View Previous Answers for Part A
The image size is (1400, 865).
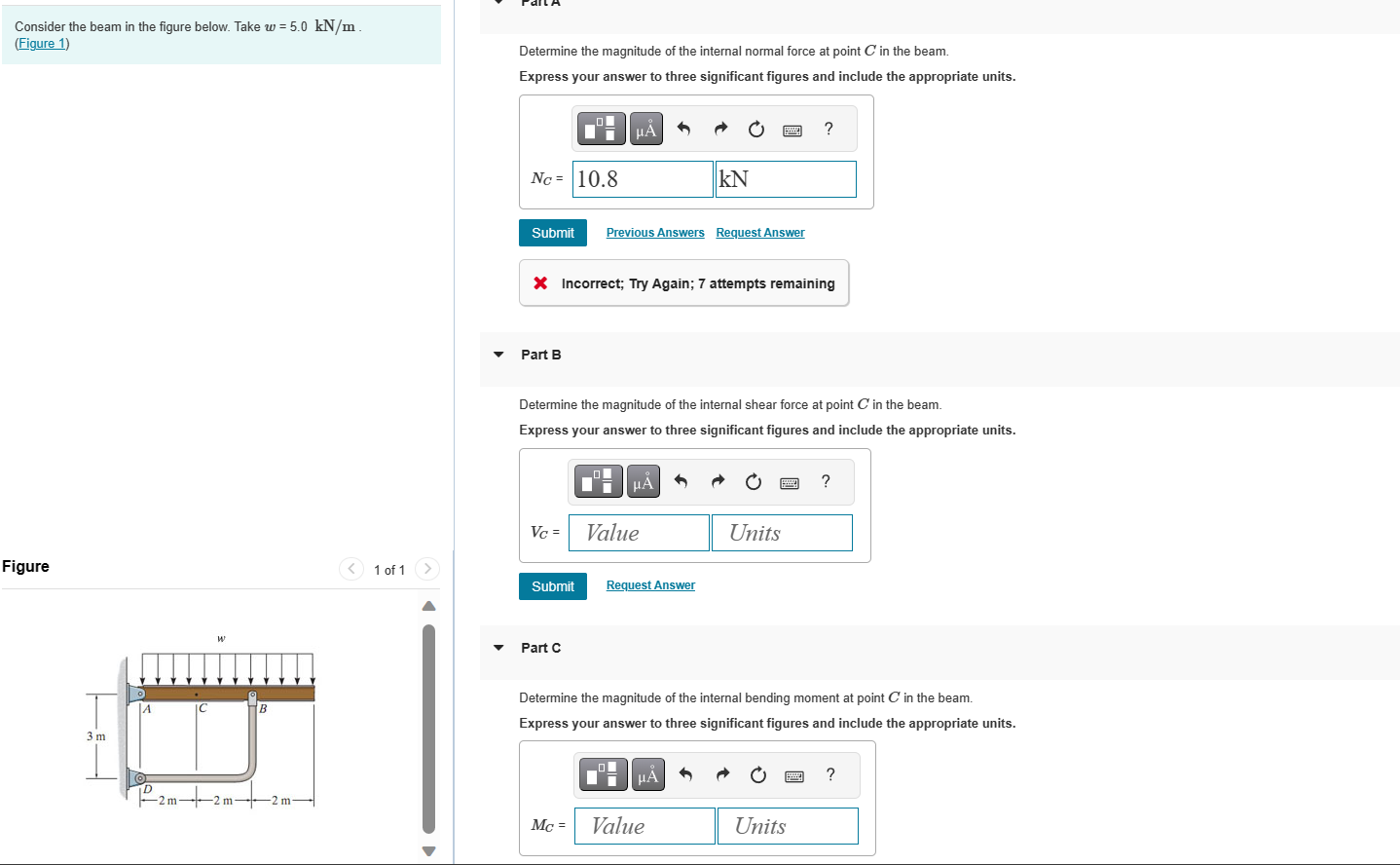pos(655,233)
